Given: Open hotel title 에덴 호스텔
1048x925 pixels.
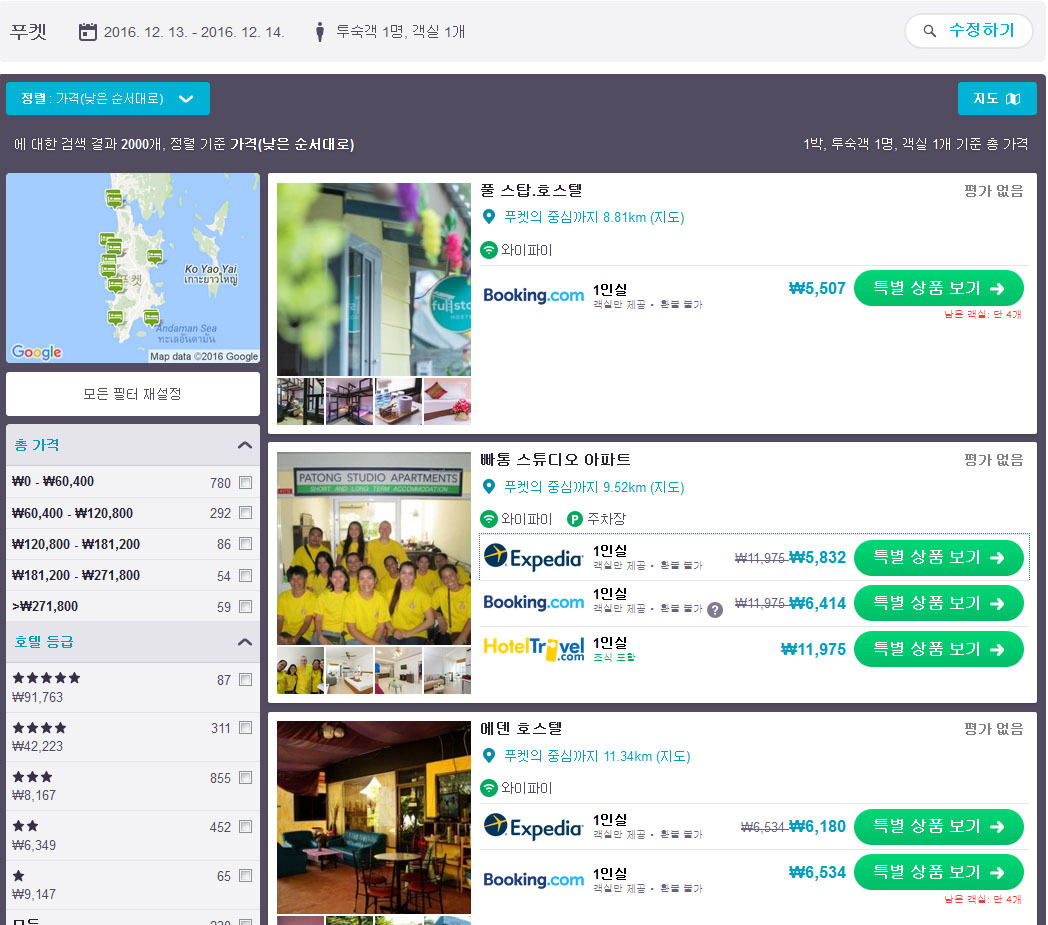Looking at the screenshot, I should [521, 729].
